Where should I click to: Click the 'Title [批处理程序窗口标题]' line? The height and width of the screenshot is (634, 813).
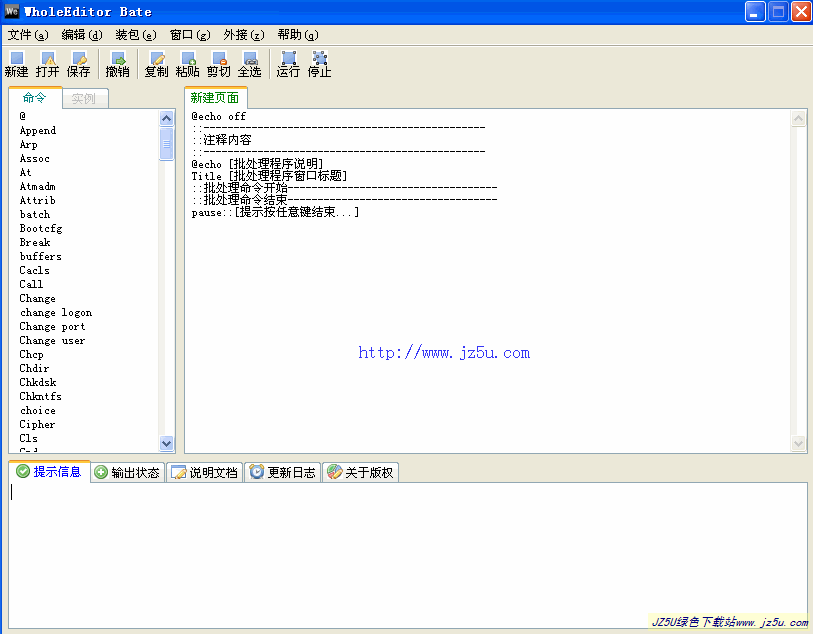(269, 176)
